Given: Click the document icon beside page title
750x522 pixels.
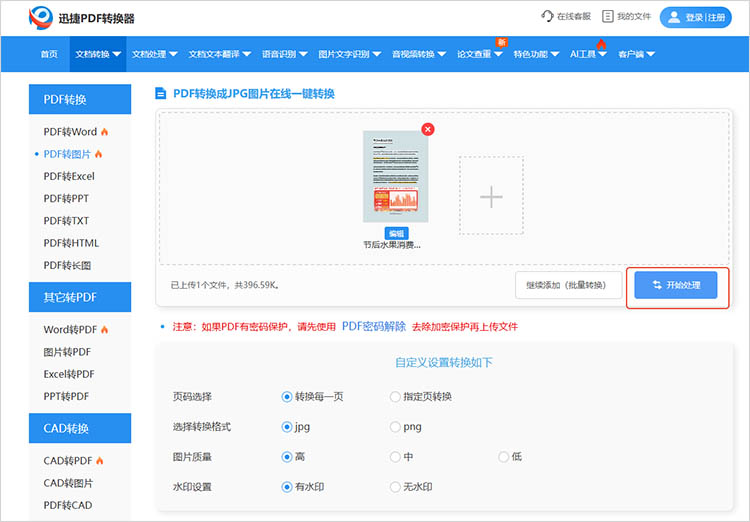Looking at the screenshot, I should click(160, 94).
